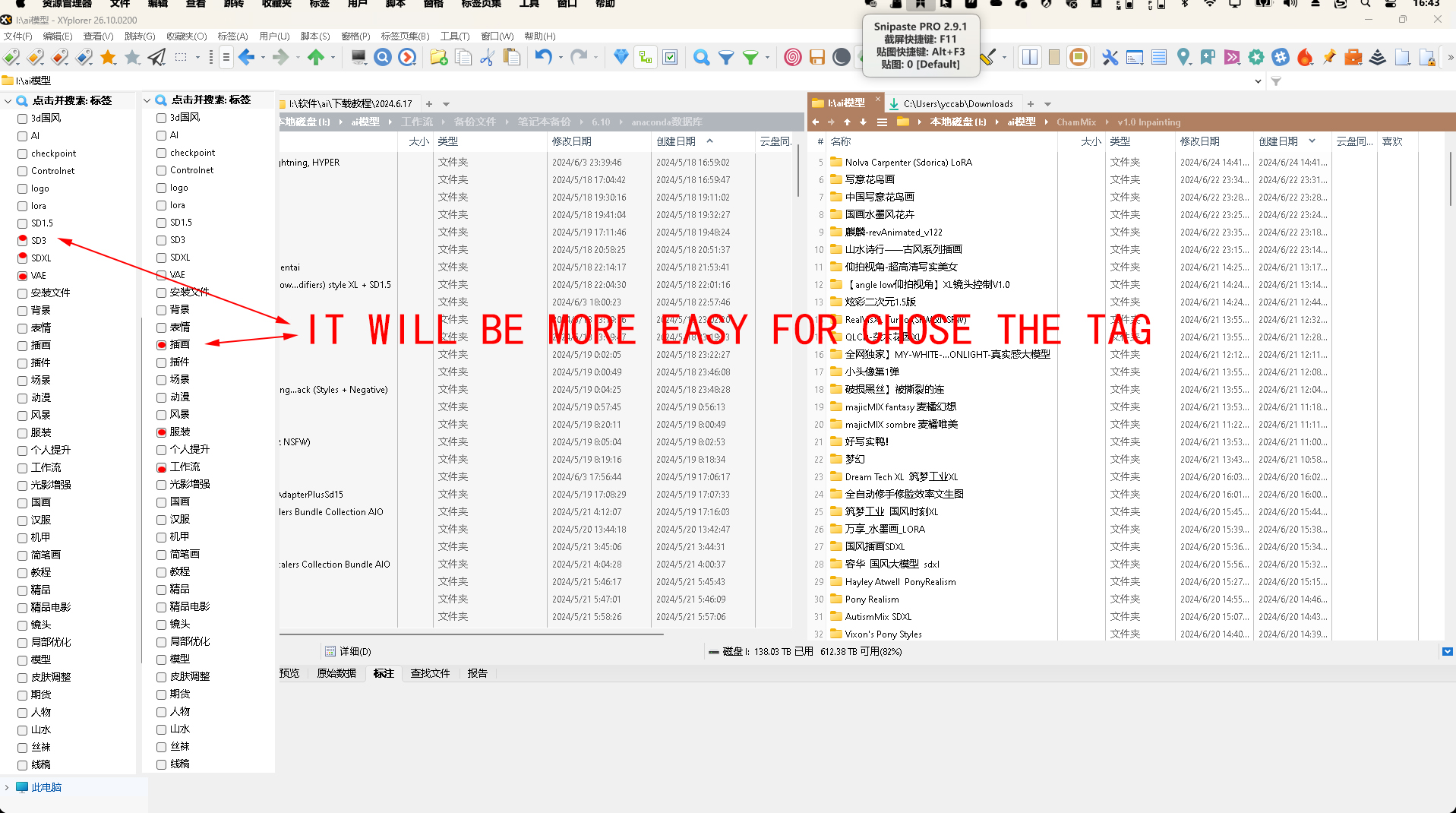The width and height of the screenshot is (1456, 813).
Task: Click the blue Back arrow in toolbar
Action: point(246,57)
